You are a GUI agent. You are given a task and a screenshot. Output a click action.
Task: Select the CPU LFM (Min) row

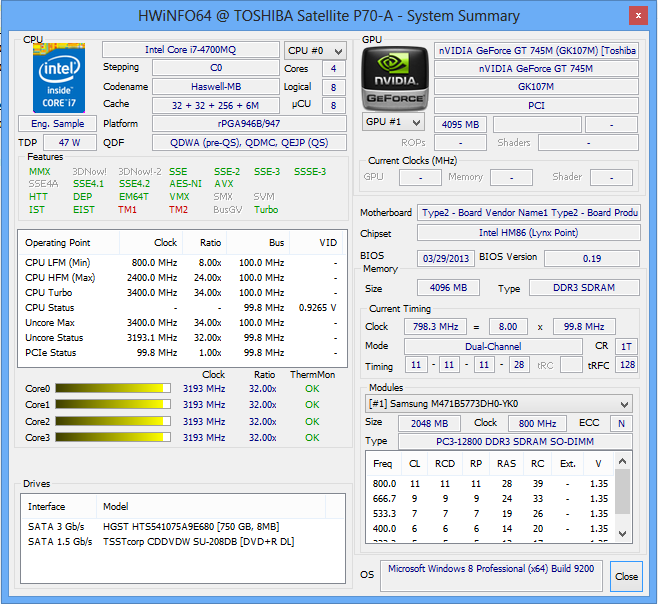(182, 263)
